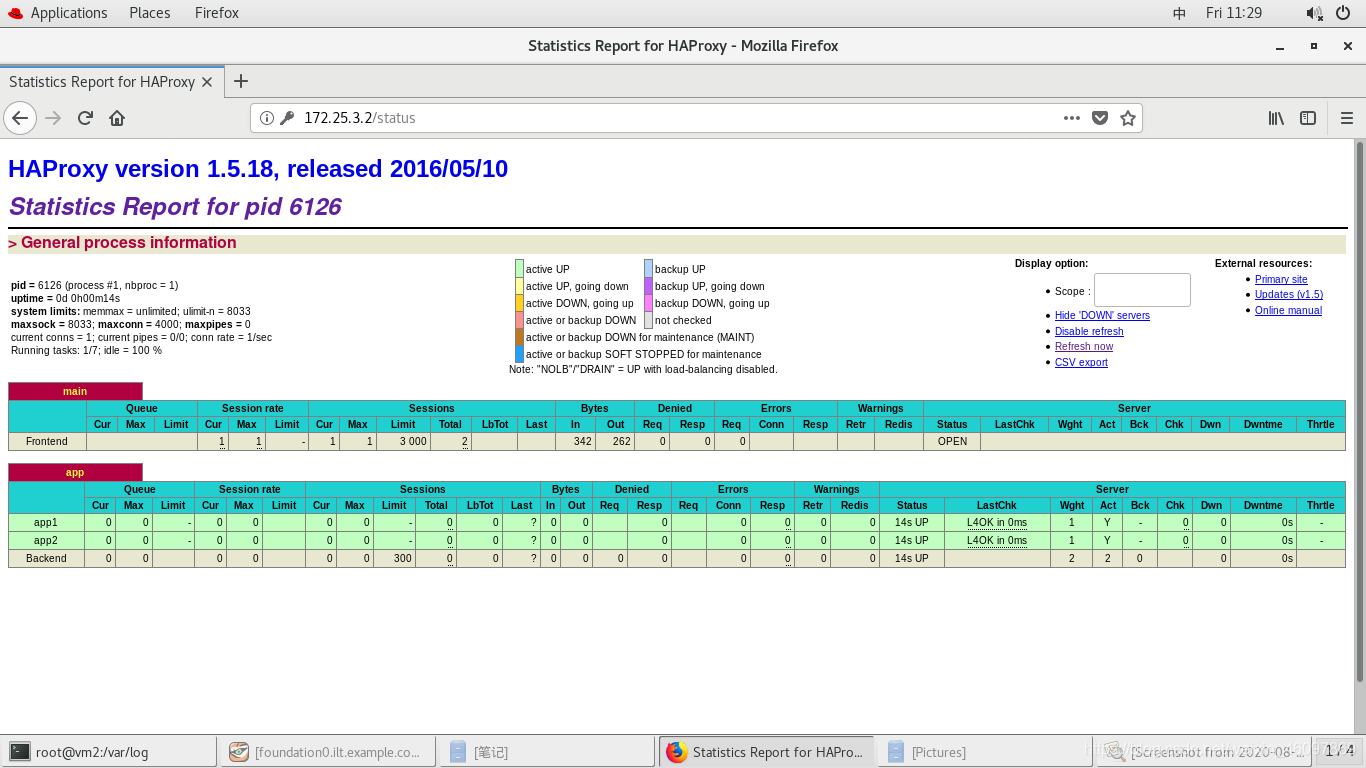The height and width of the screenshot is (768, 1366).
Task: Switch to 笔记 window in taskbar
Action: click(548, 752)
